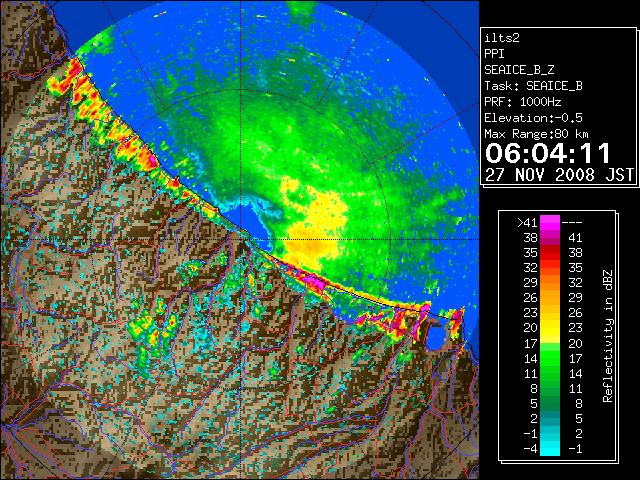This screenshot has width=640, height=480.
Task: Click the 'PPI' scan type text
Action: pos(494,54)
